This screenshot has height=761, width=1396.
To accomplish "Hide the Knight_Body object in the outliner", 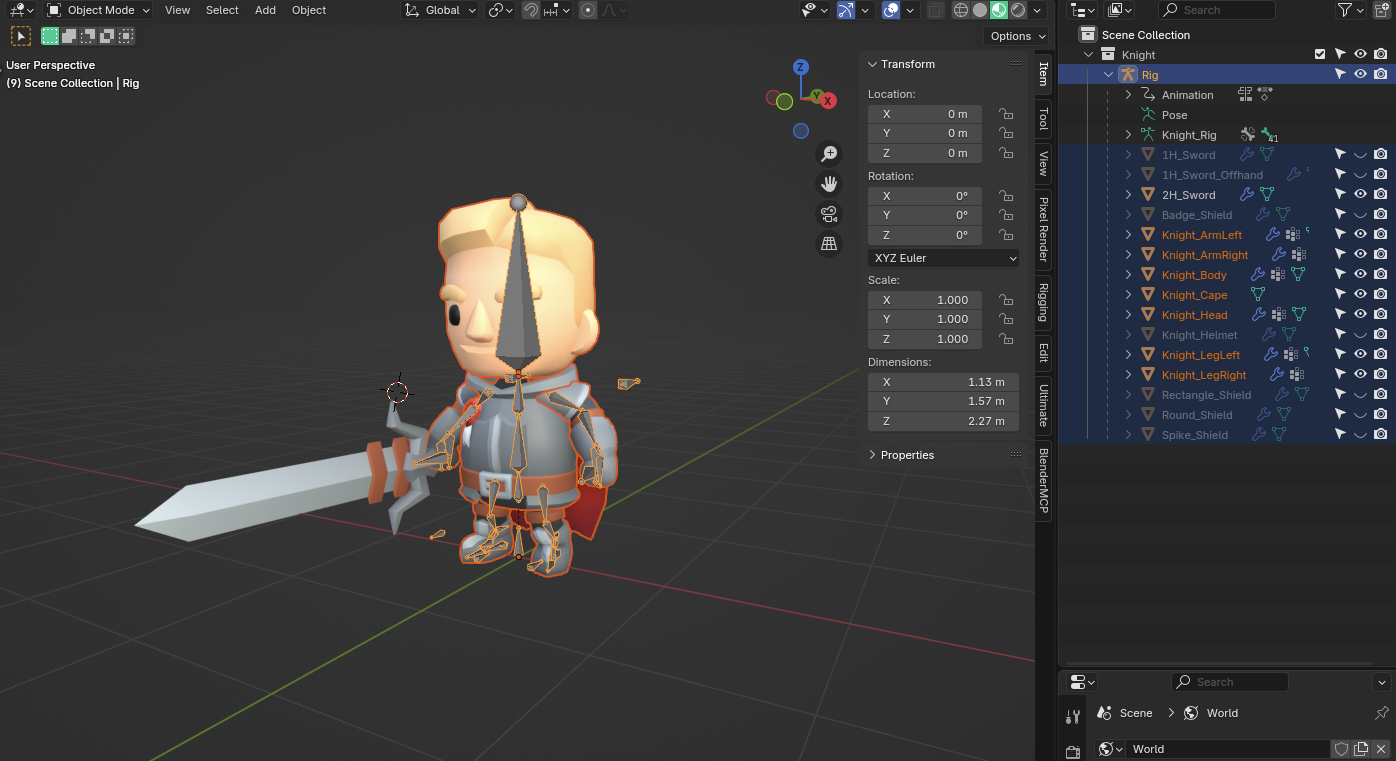I will tap(1360, 274).
